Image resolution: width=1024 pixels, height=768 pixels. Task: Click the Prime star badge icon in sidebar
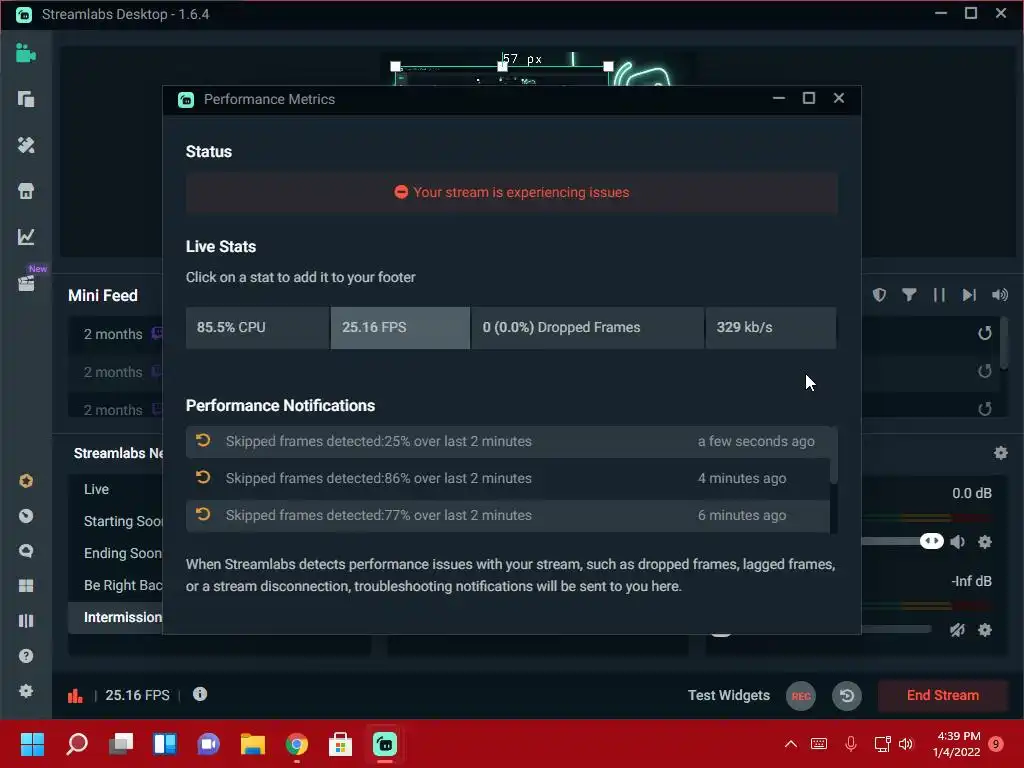pyautogui.click(x=25, y=481)
